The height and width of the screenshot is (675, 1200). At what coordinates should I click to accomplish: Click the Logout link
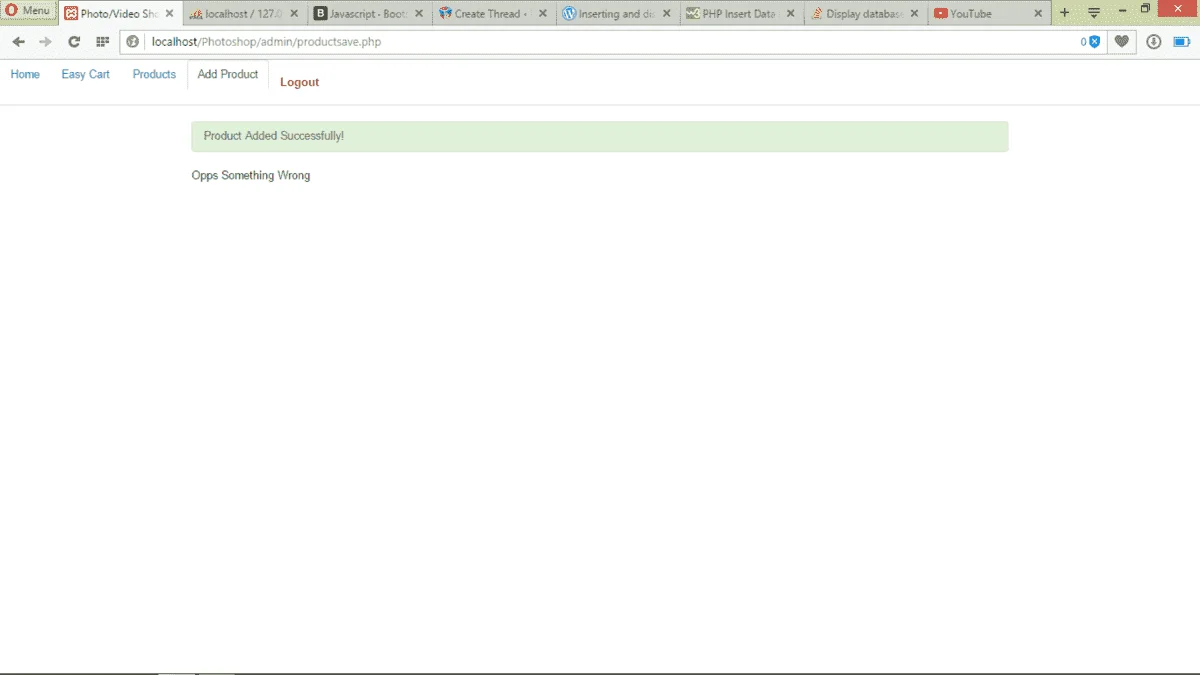(300, 82)
